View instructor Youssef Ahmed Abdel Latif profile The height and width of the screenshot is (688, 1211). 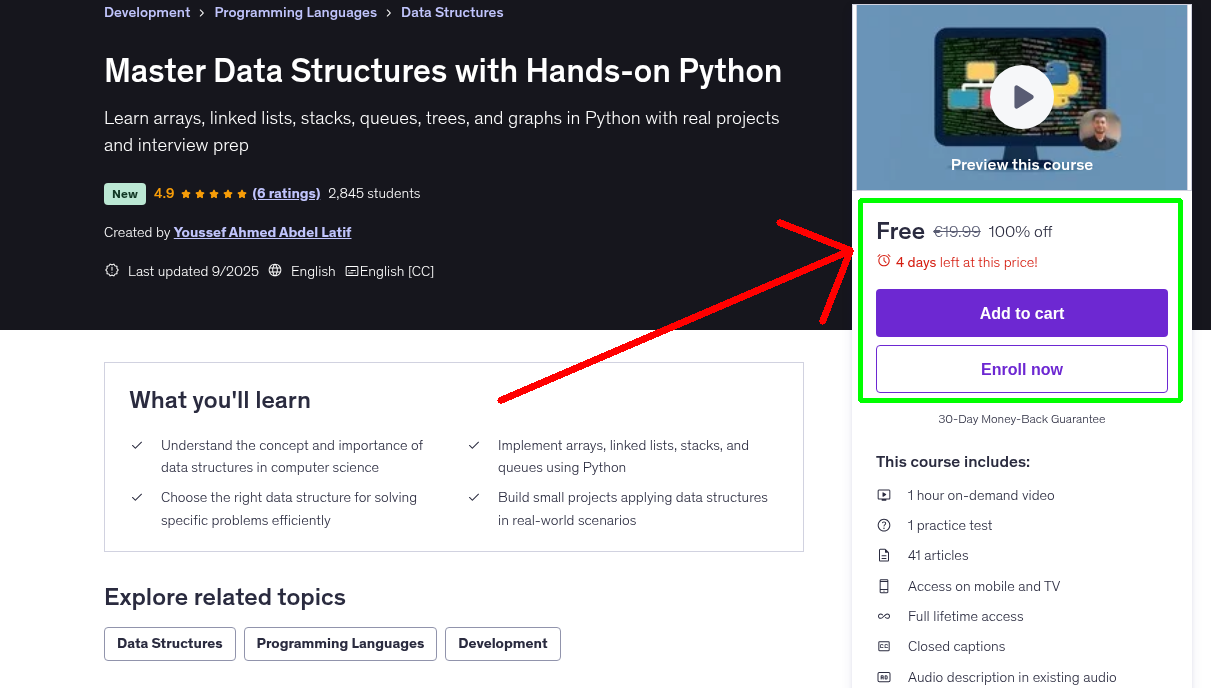[262, 232]
